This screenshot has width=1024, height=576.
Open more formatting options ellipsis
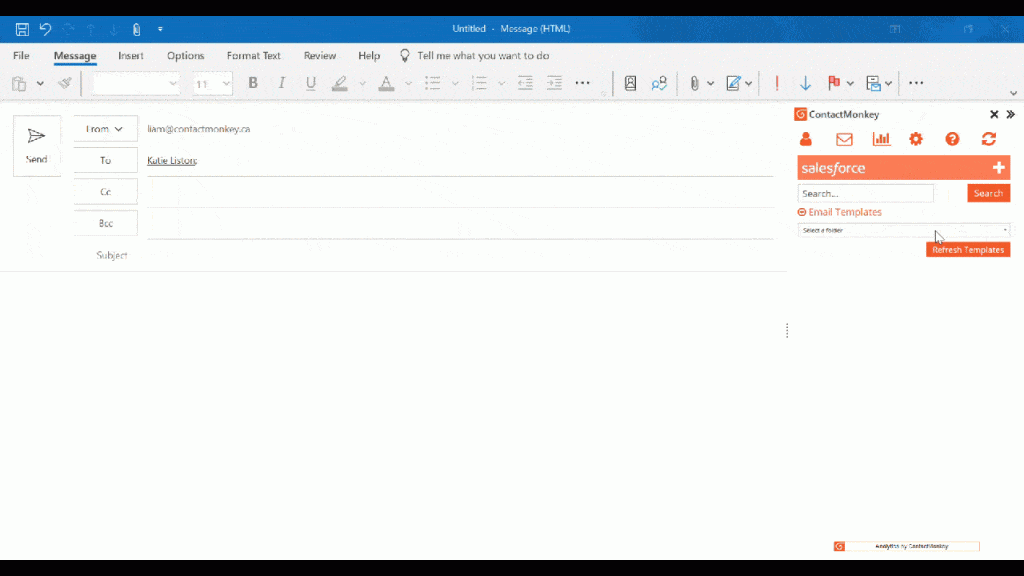pos(583,83)
